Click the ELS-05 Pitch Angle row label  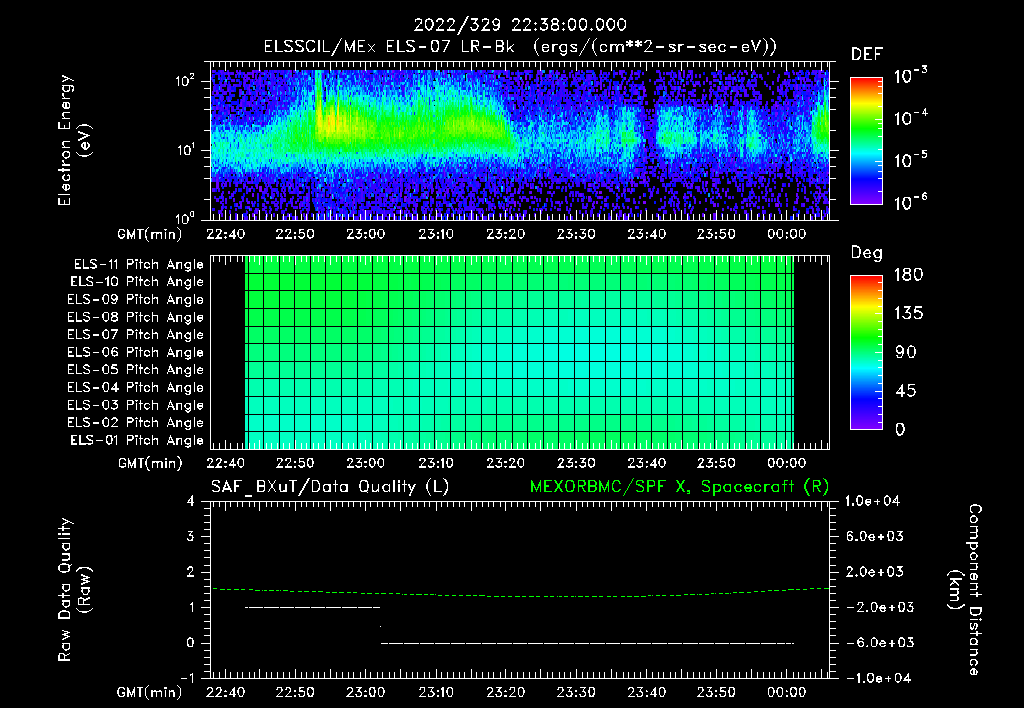(x=136, y=370)
